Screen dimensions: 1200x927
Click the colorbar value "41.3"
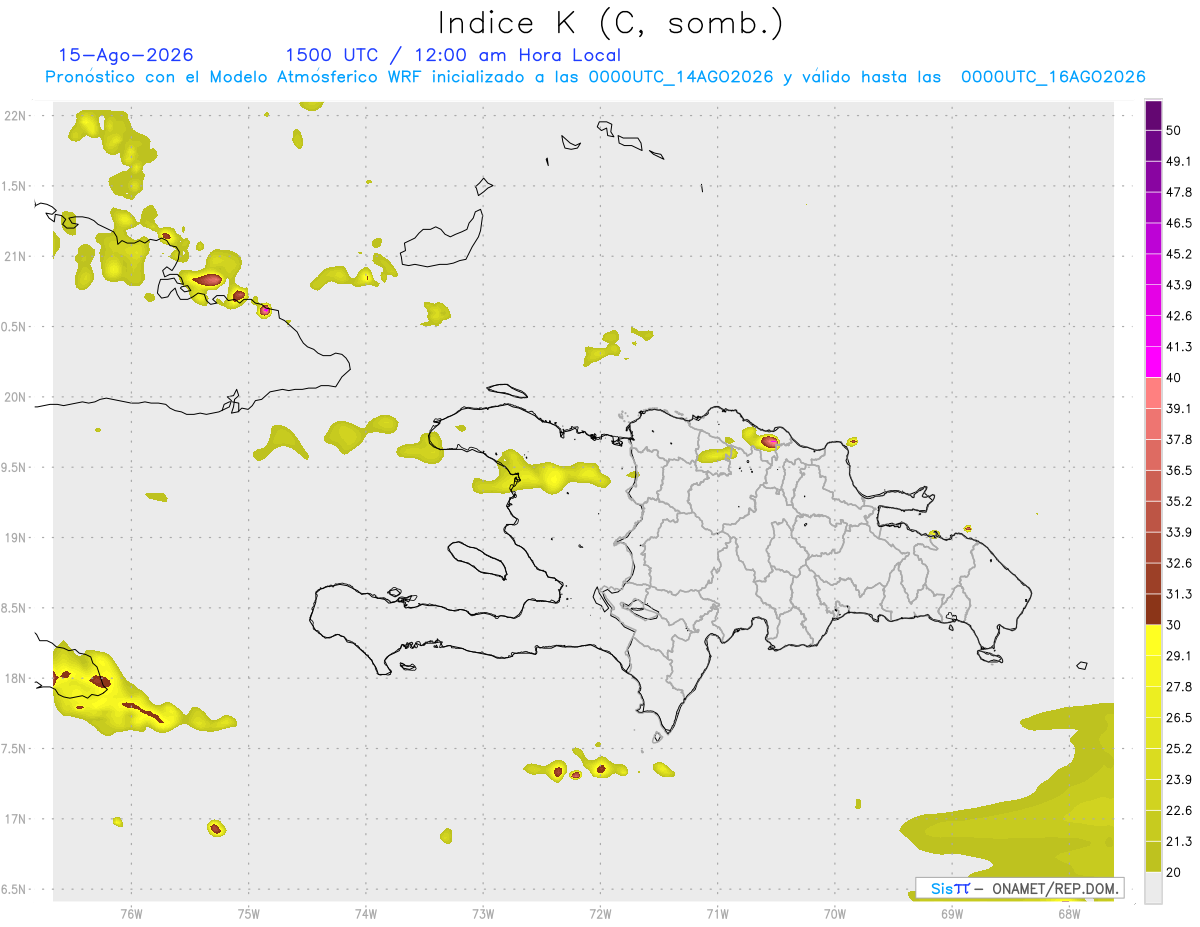pos(1179,347)
